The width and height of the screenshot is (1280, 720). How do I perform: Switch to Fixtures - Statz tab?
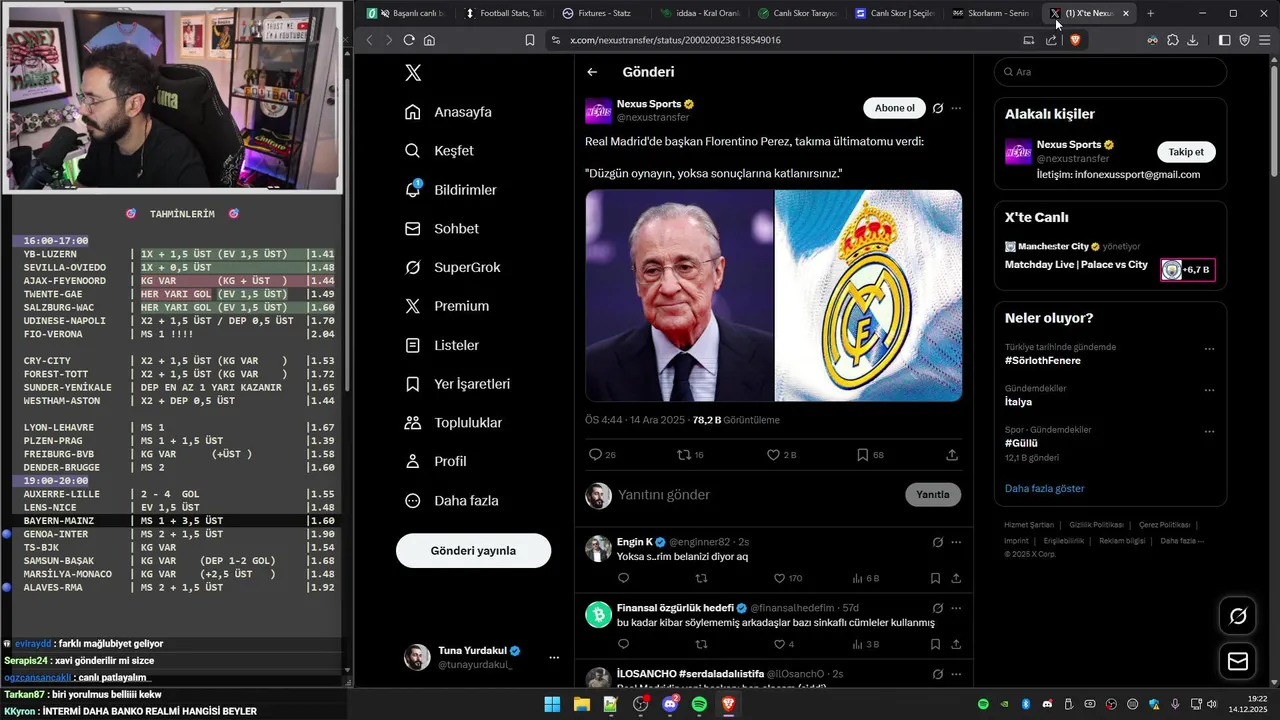click(602, 13)
